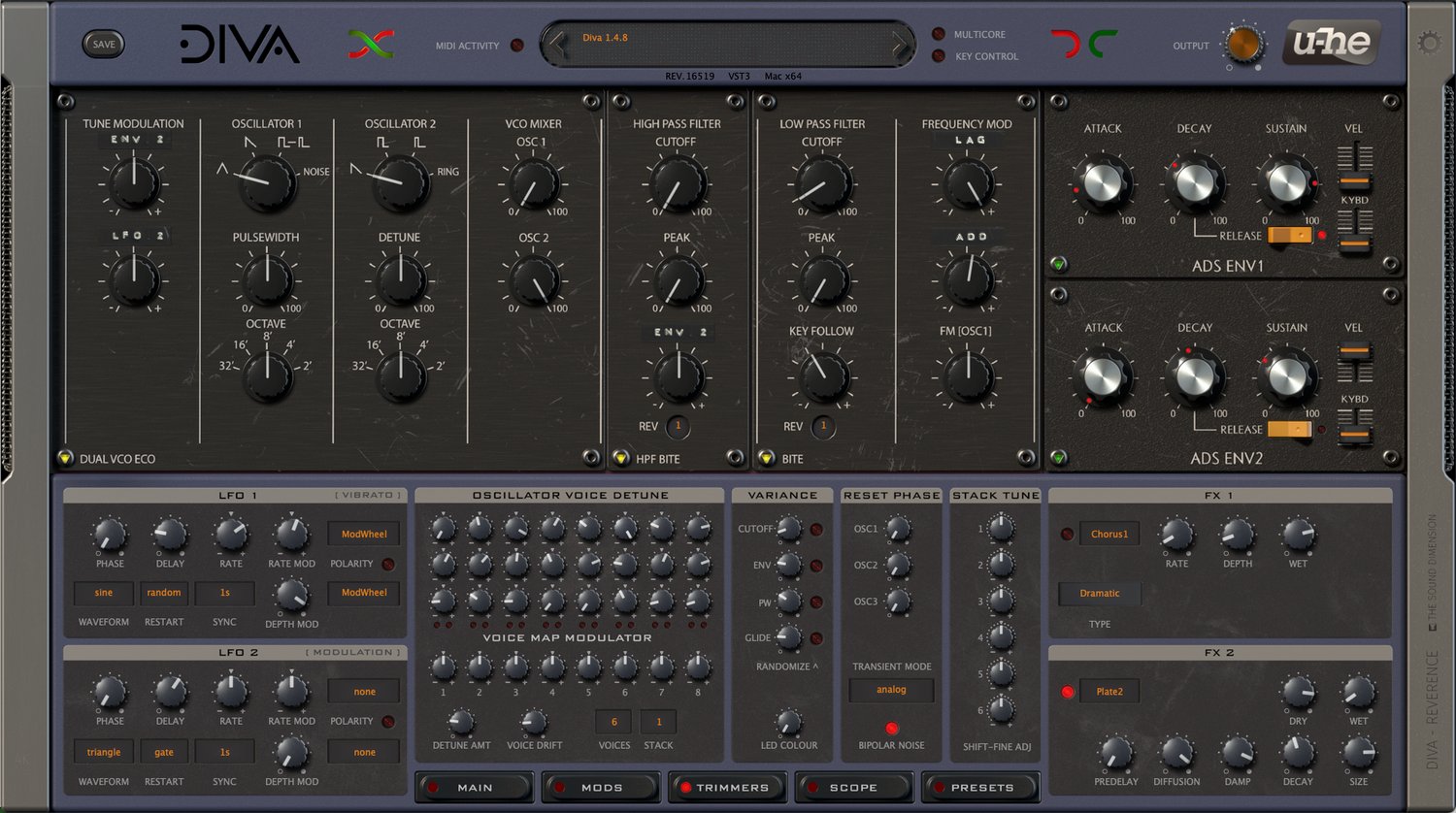The image size is (1456, 813).
Task: Click the High Pass Filter CUTOFF knob
Action: (x=678, y=183)
